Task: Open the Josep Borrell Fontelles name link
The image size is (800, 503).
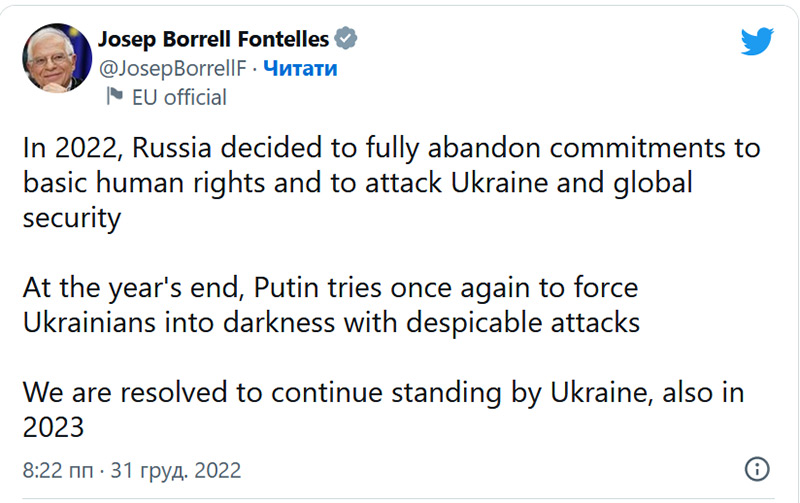Action: pyautogui.click(x=213, y=39)
